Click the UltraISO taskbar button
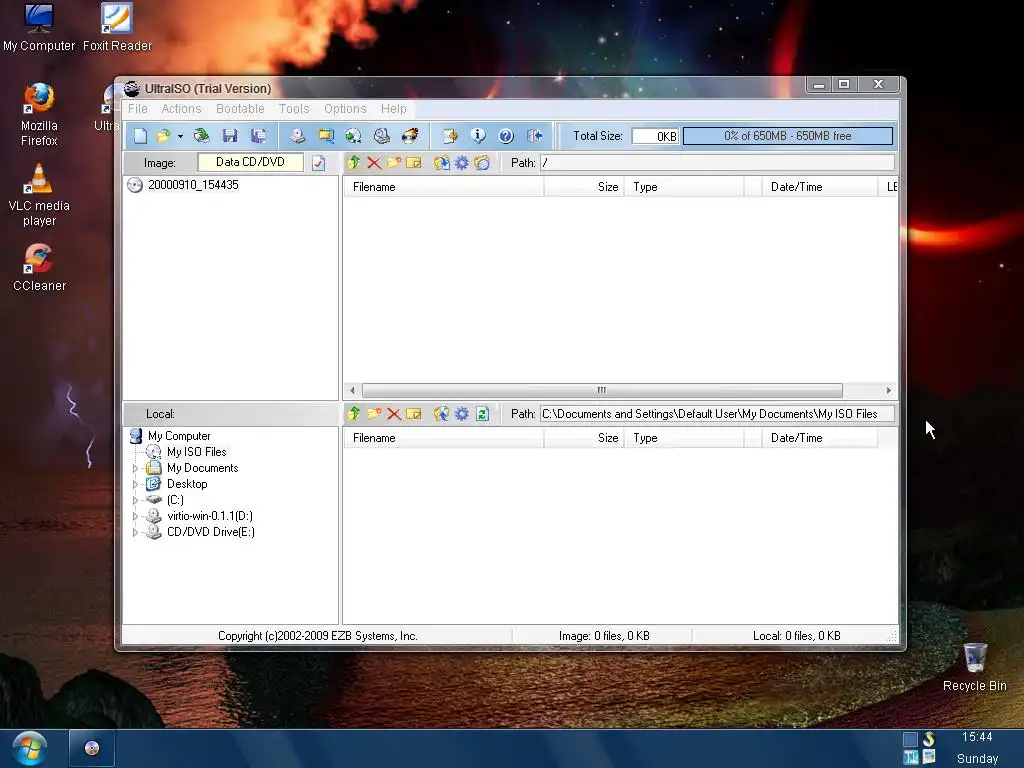1024x768 pixels. pyautogui.click(x=92, y=748)
